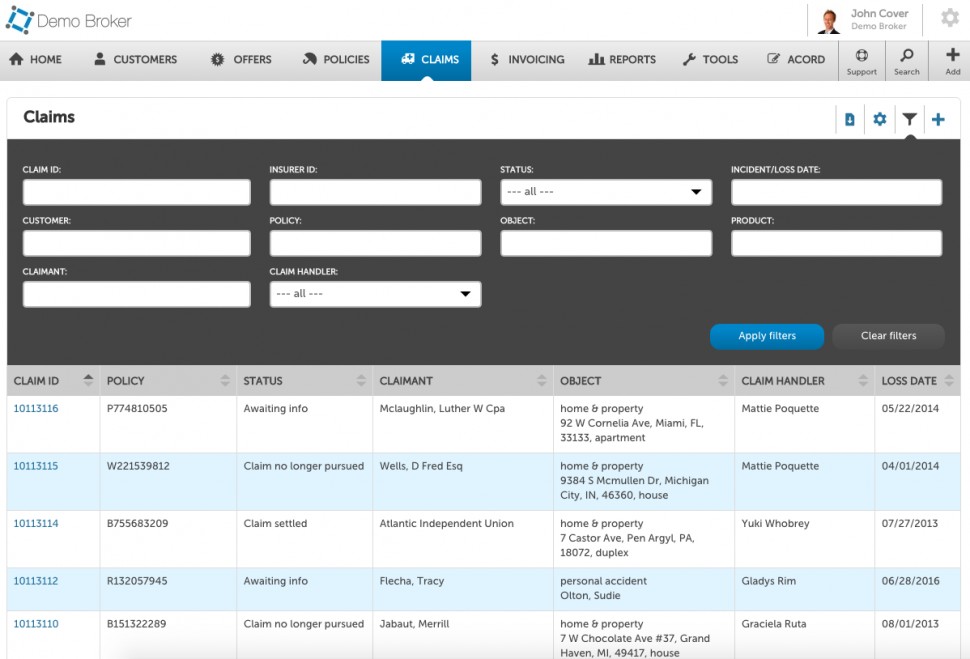970x659 pixels.
Task: Sort table by Claim ID column arrows
Action: 88,381
